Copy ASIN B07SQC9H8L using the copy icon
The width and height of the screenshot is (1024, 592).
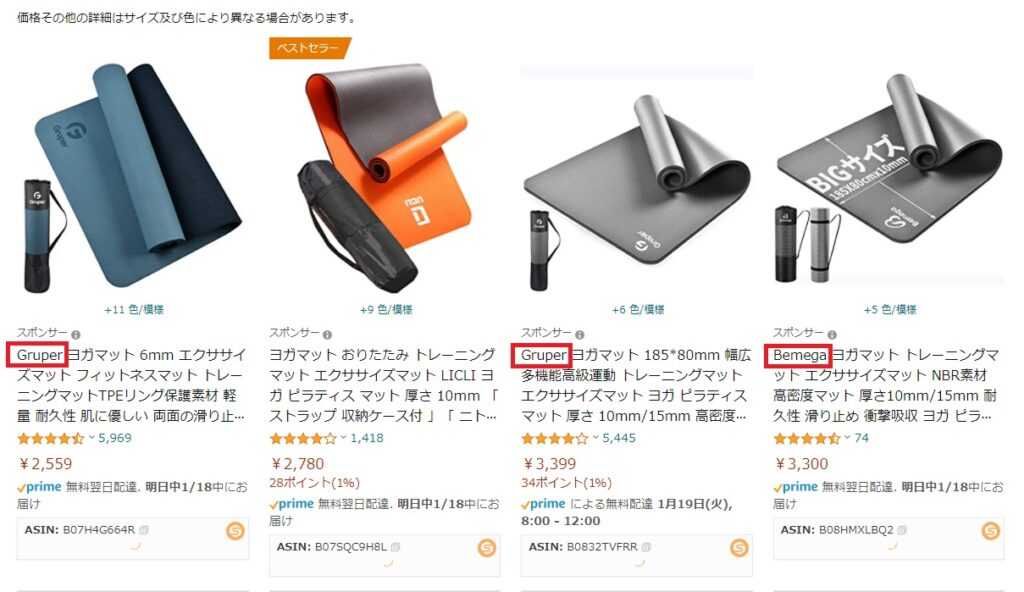point(396,547)
